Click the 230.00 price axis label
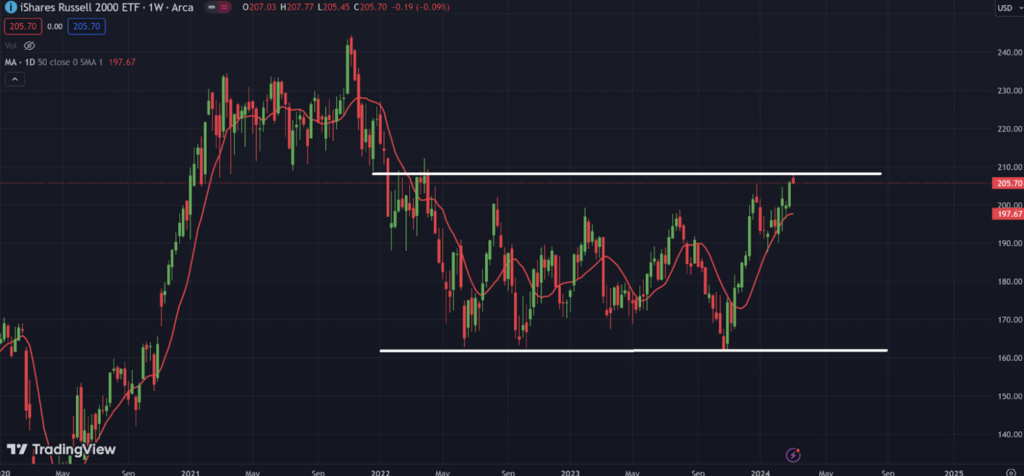Viewport: 1024px width, 476px height. [x=1008, y=91]
